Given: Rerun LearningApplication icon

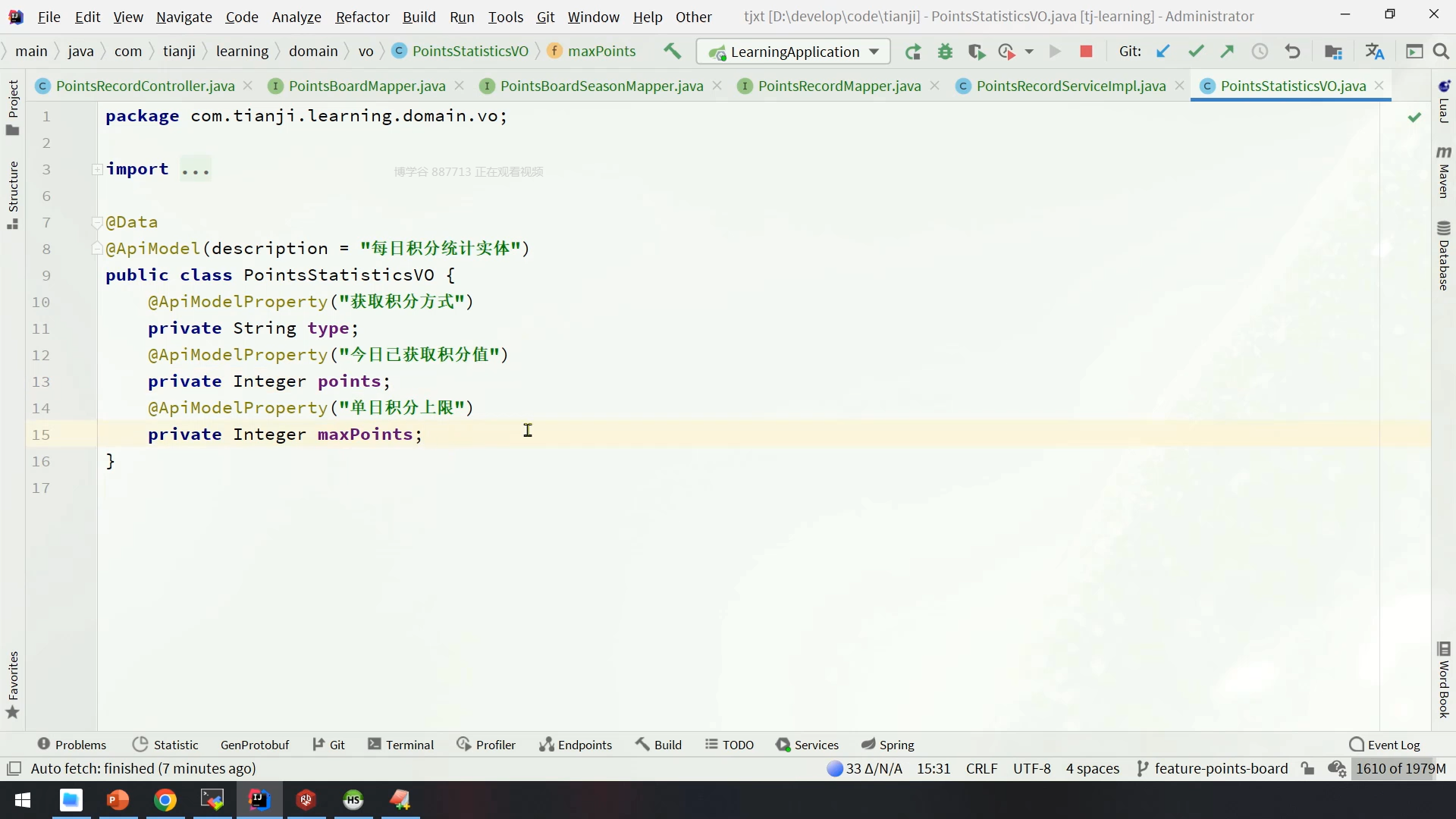Looking at the screenshot, I should pyautogui.click(x=913, y=52).
